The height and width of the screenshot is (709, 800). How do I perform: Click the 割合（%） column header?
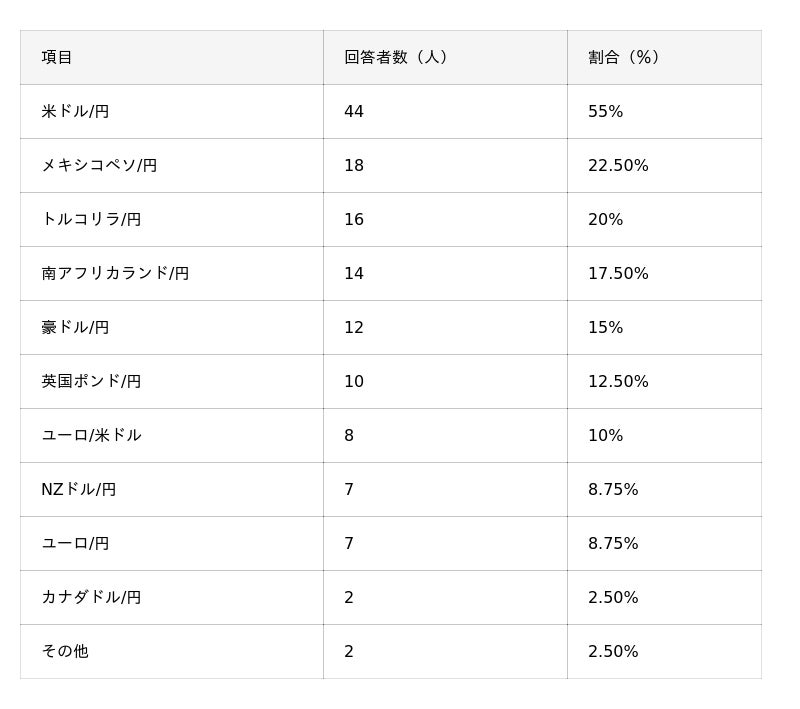[624, 57]
